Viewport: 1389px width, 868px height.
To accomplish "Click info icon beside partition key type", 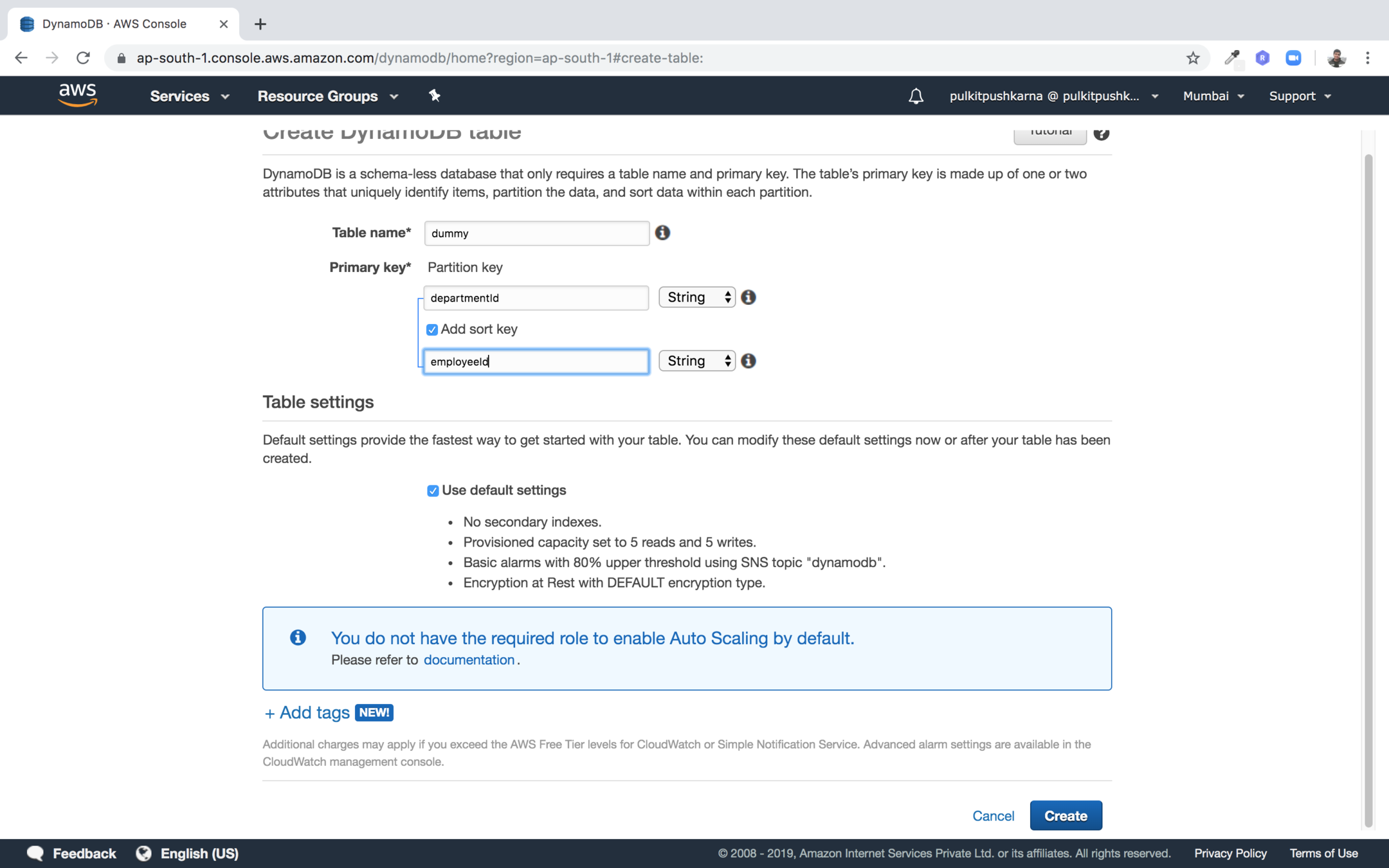I will pos(749,297).
